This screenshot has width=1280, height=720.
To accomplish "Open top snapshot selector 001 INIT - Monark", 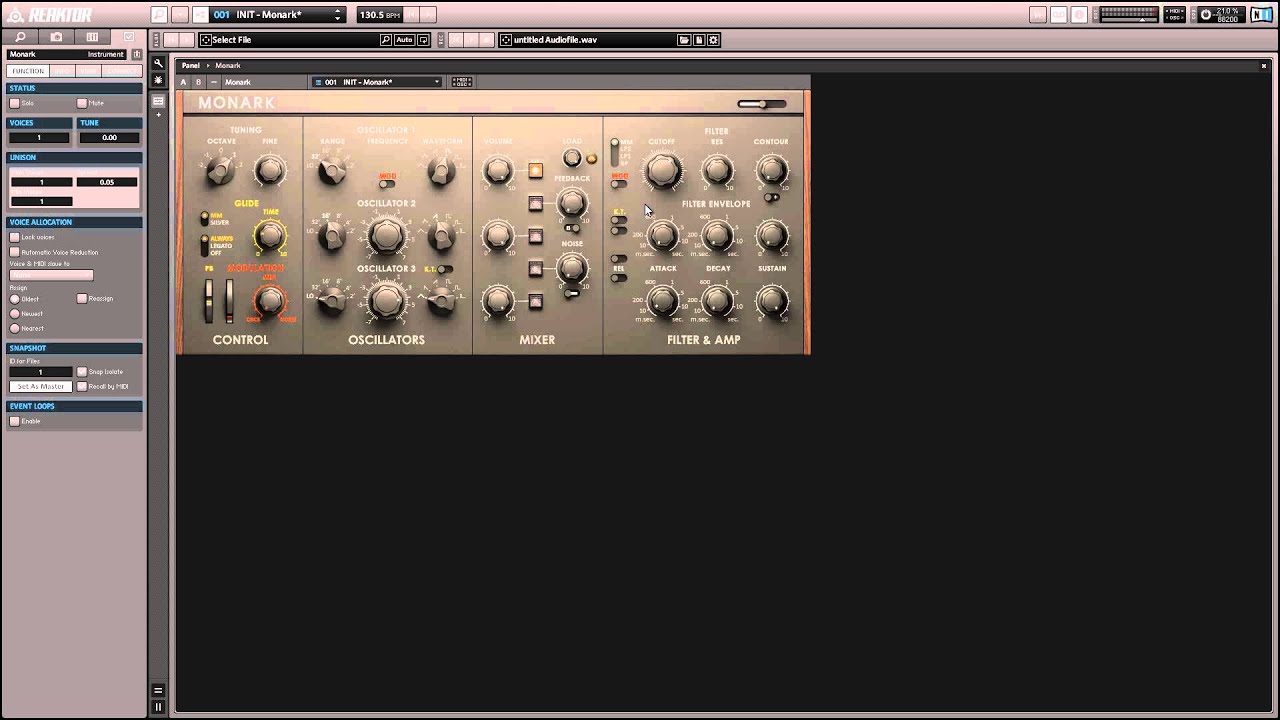I will pos(277,15).
